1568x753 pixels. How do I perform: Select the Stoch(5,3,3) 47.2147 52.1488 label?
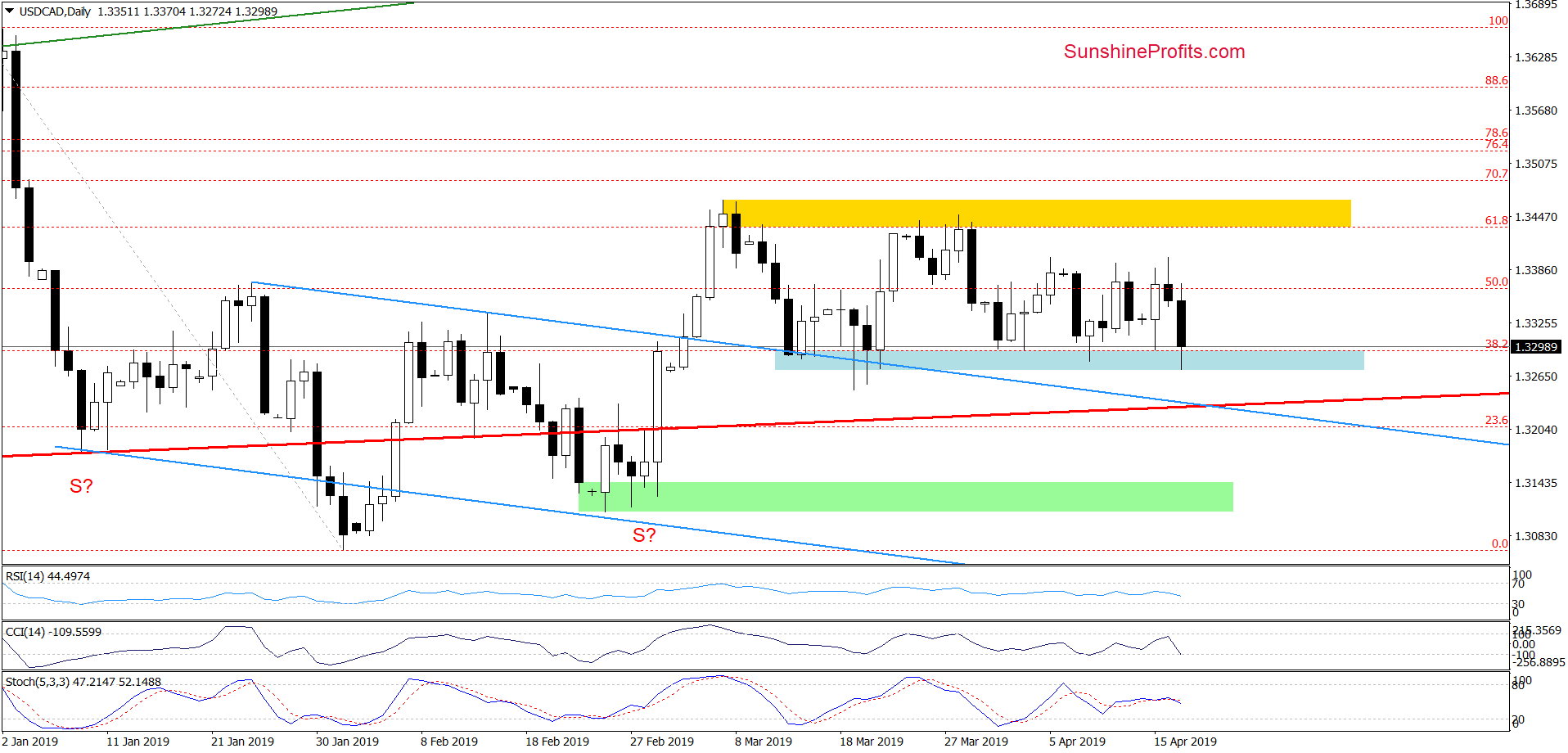[x=83, y=682]
